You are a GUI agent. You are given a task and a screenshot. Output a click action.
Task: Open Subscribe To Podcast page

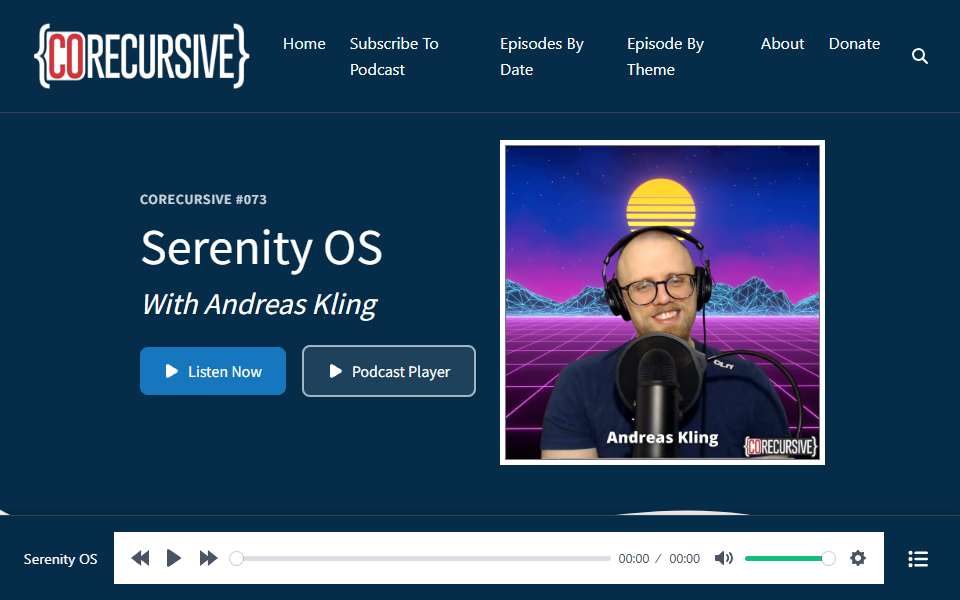394,56
